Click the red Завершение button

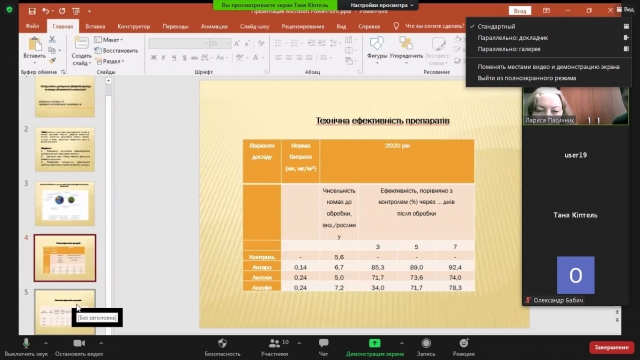tap(611, 347)
